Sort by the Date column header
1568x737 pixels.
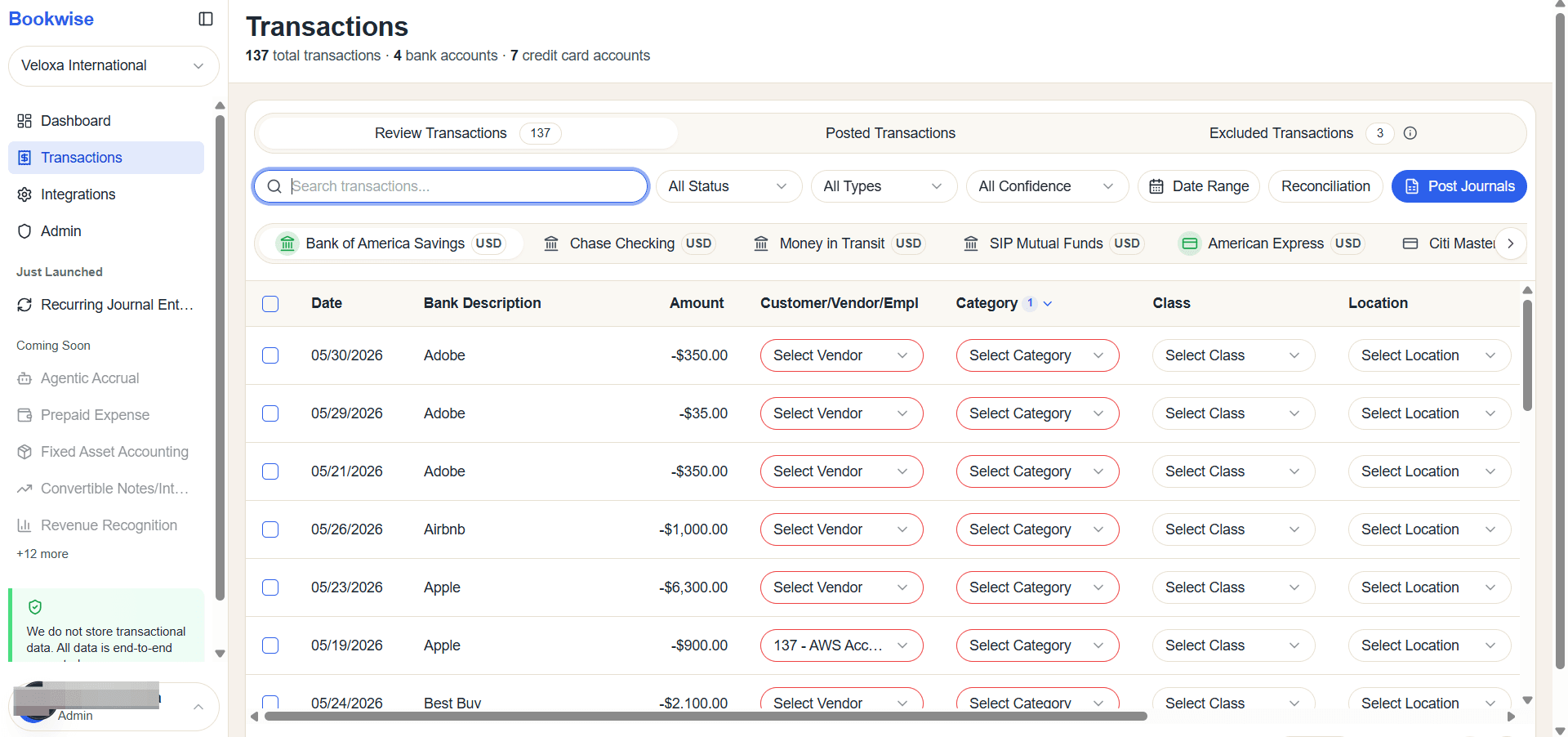(327, 303)
